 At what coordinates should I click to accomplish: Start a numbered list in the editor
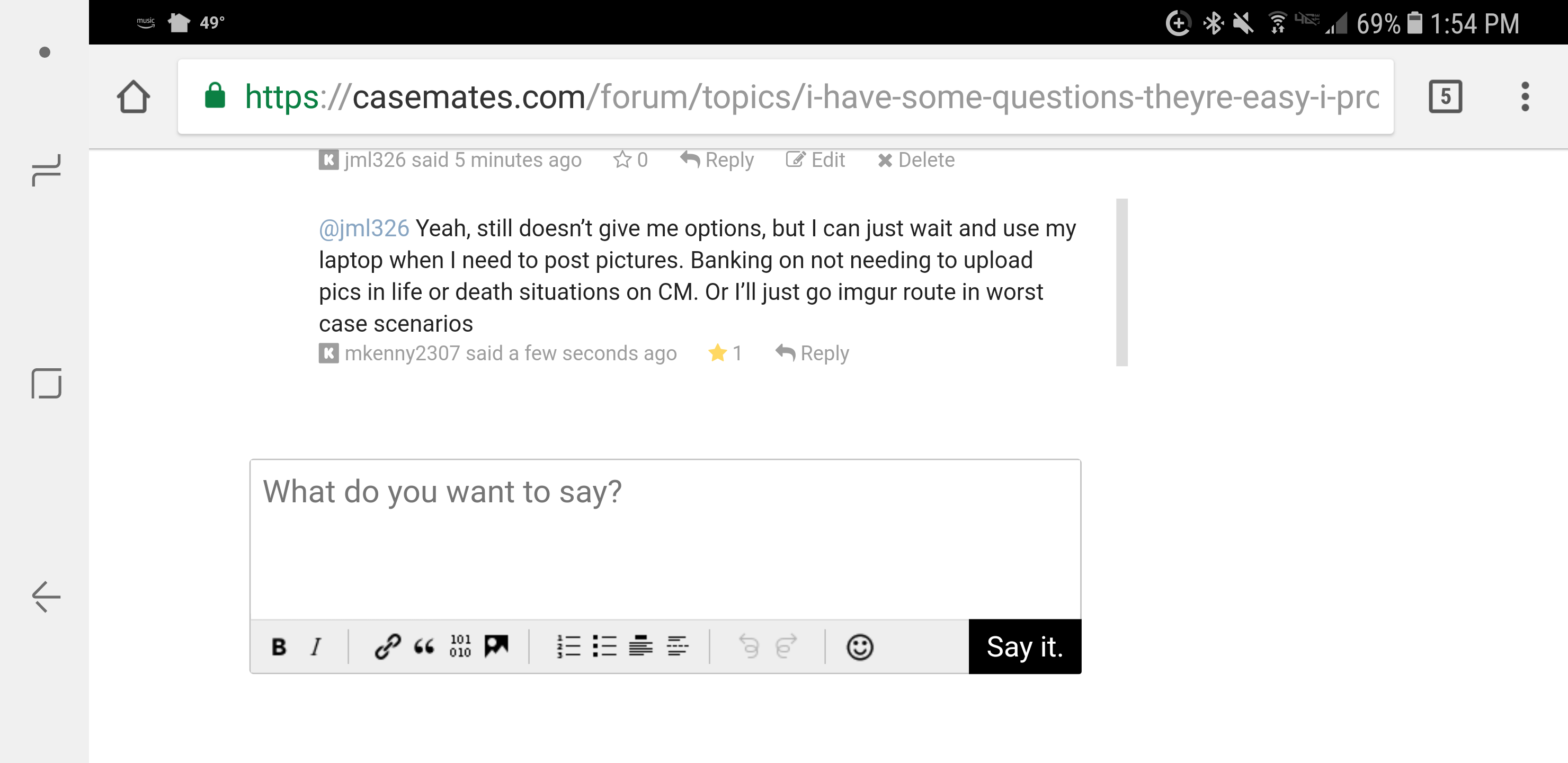(x=568, y=646)
